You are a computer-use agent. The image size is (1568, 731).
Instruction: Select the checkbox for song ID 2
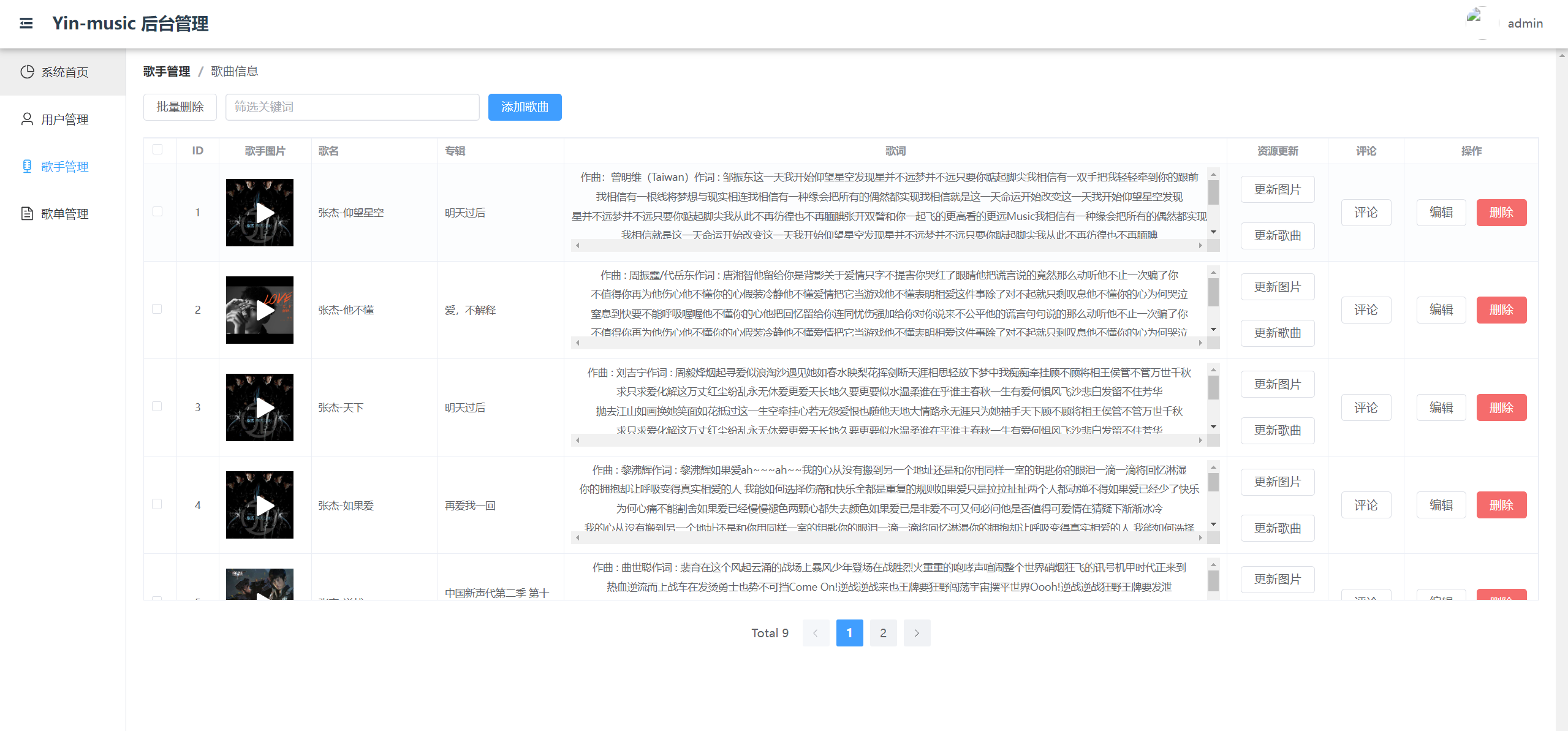coord(157,309)
